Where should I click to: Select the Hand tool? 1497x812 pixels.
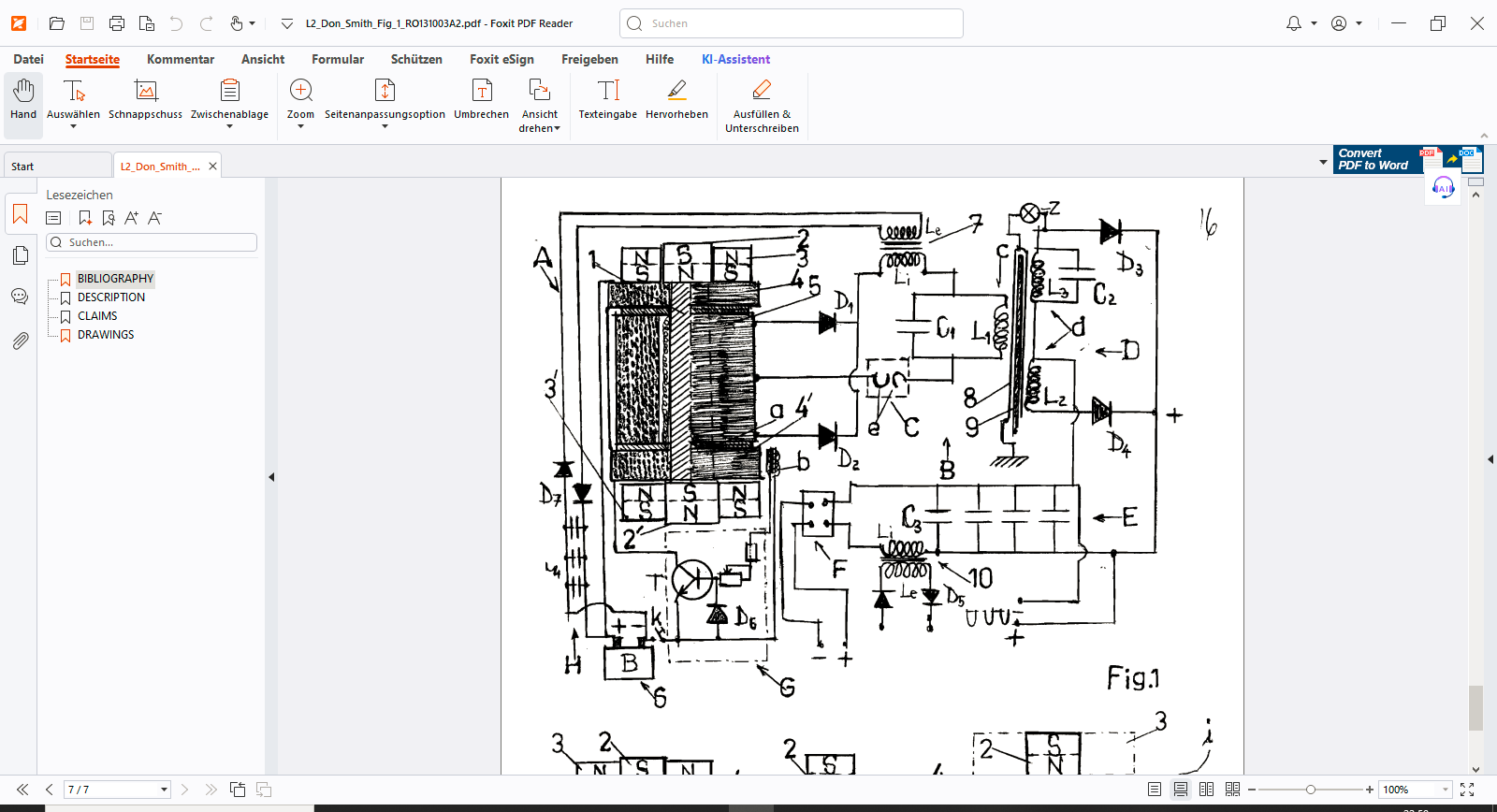(23, 99)
